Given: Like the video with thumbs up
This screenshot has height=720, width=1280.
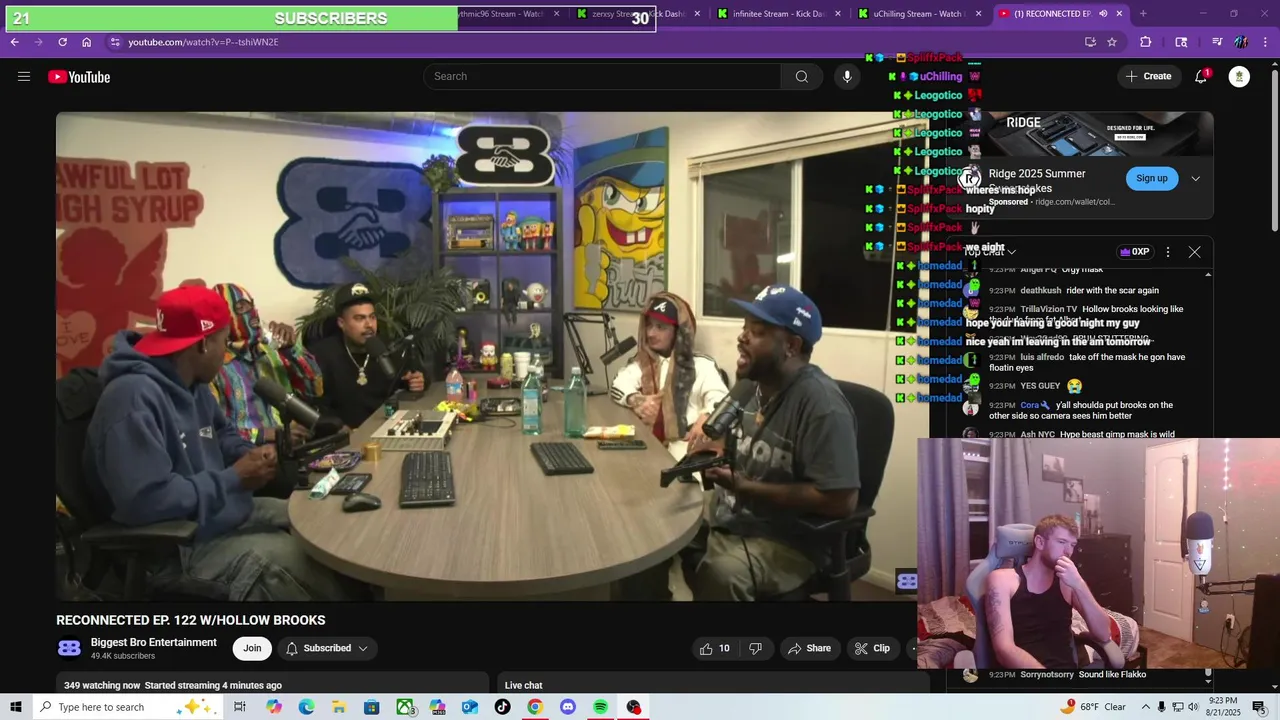Looking at the screenshot, I should click(x=715, y=649).
